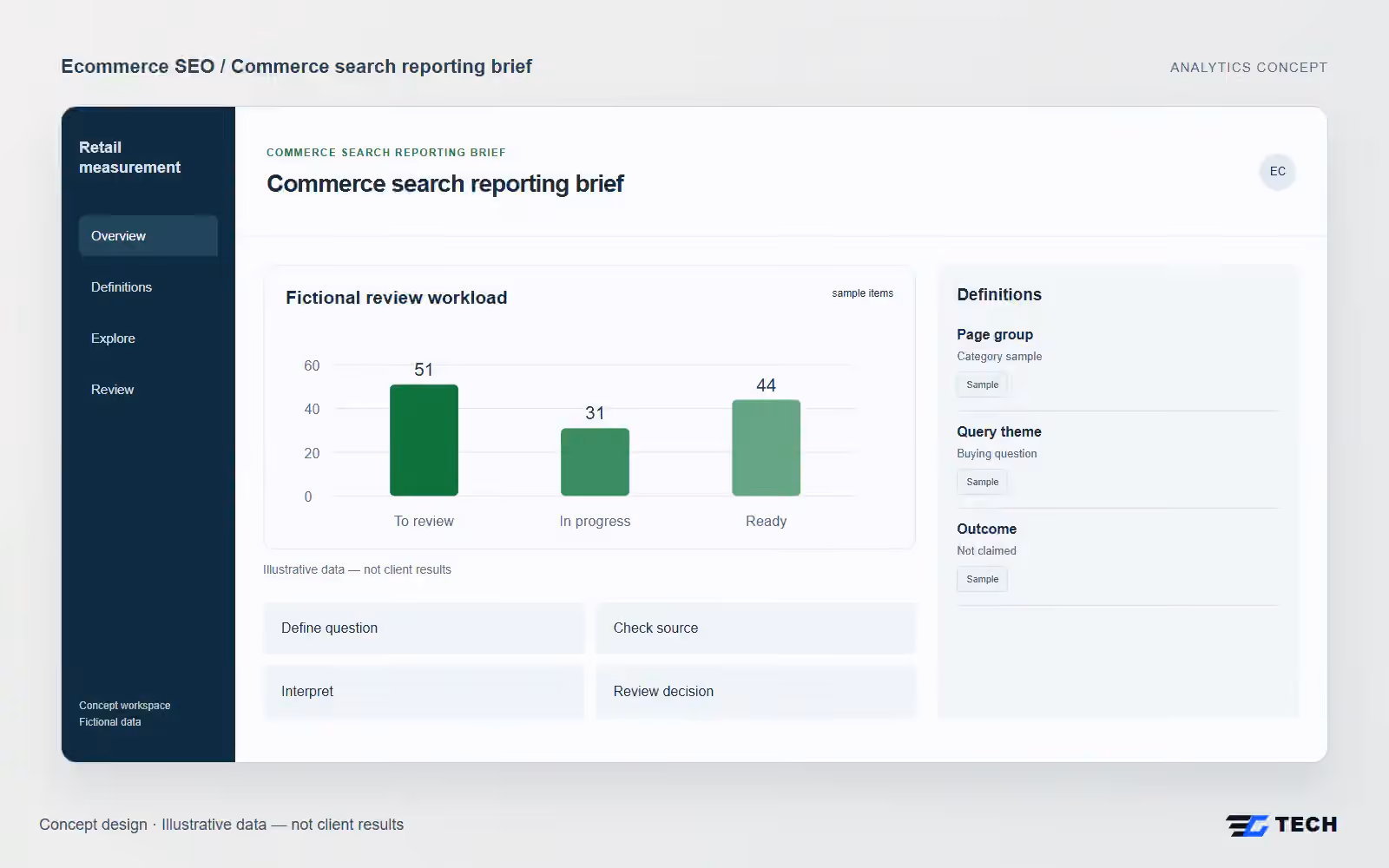Click the 'Concept workspace' footer text

coord(125,706)
